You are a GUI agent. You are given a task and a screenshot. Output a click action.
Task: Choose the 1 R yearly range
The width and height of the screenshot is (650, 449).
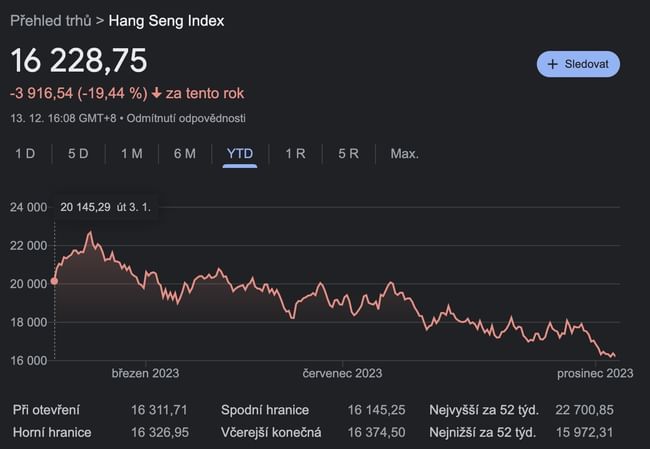pos(295,153)
